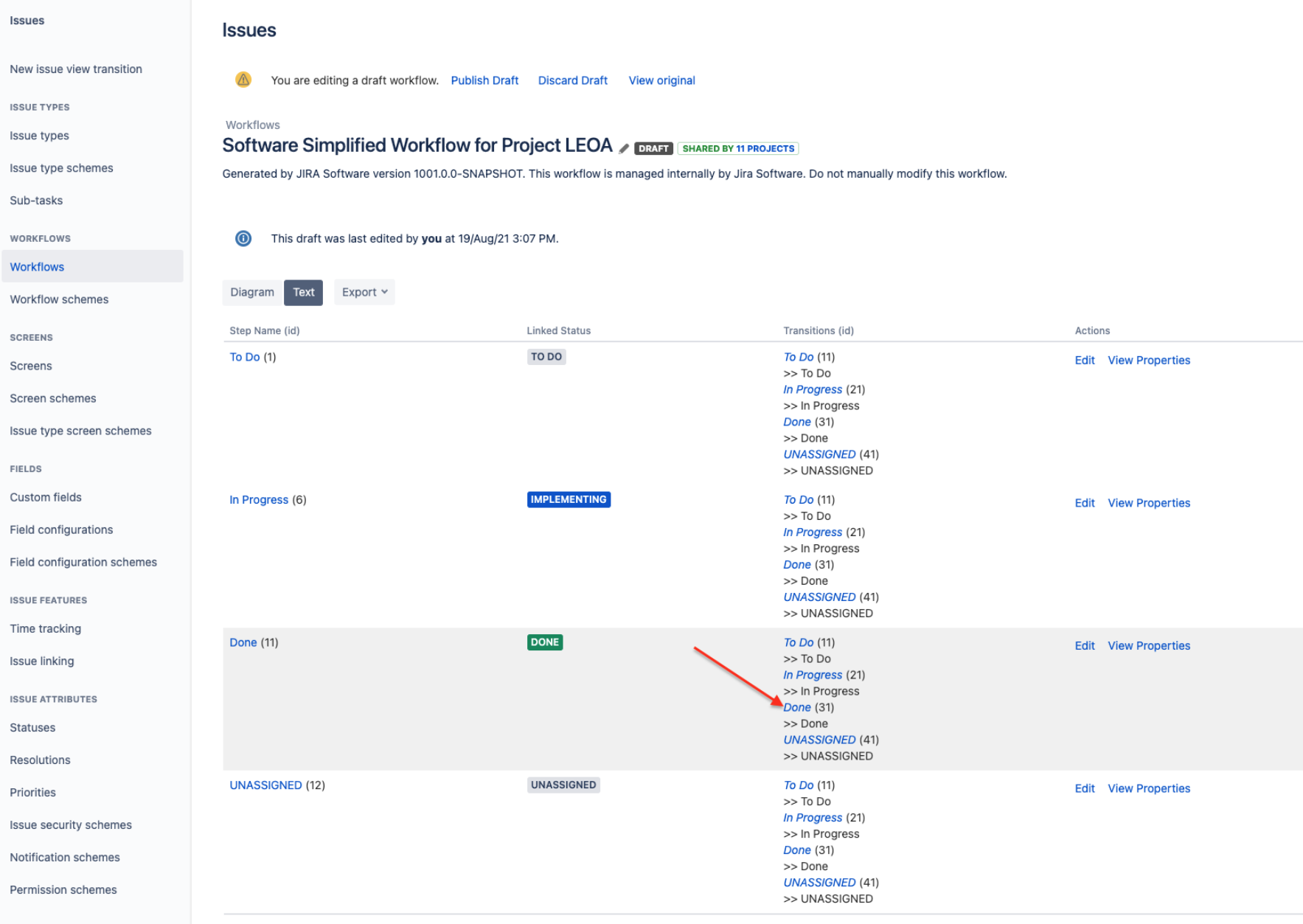Click the pencil icon to rename workflow
This screenshot has height=924, width=1303.
pyautogui.click(x=624, y=147)
